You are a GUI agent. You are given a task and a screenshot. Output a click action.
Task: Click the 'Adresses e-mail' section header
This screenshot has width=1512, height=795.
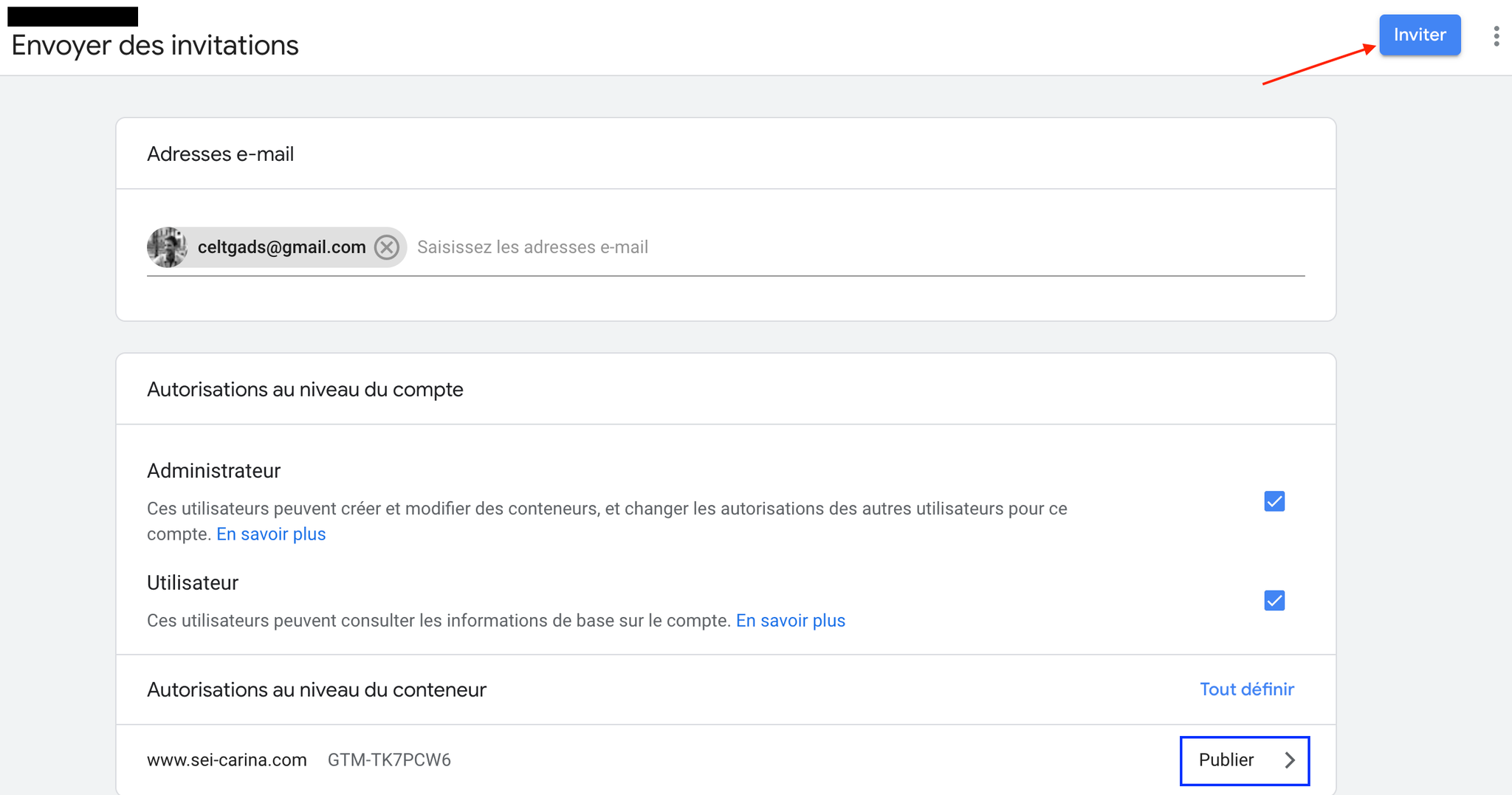220,154
